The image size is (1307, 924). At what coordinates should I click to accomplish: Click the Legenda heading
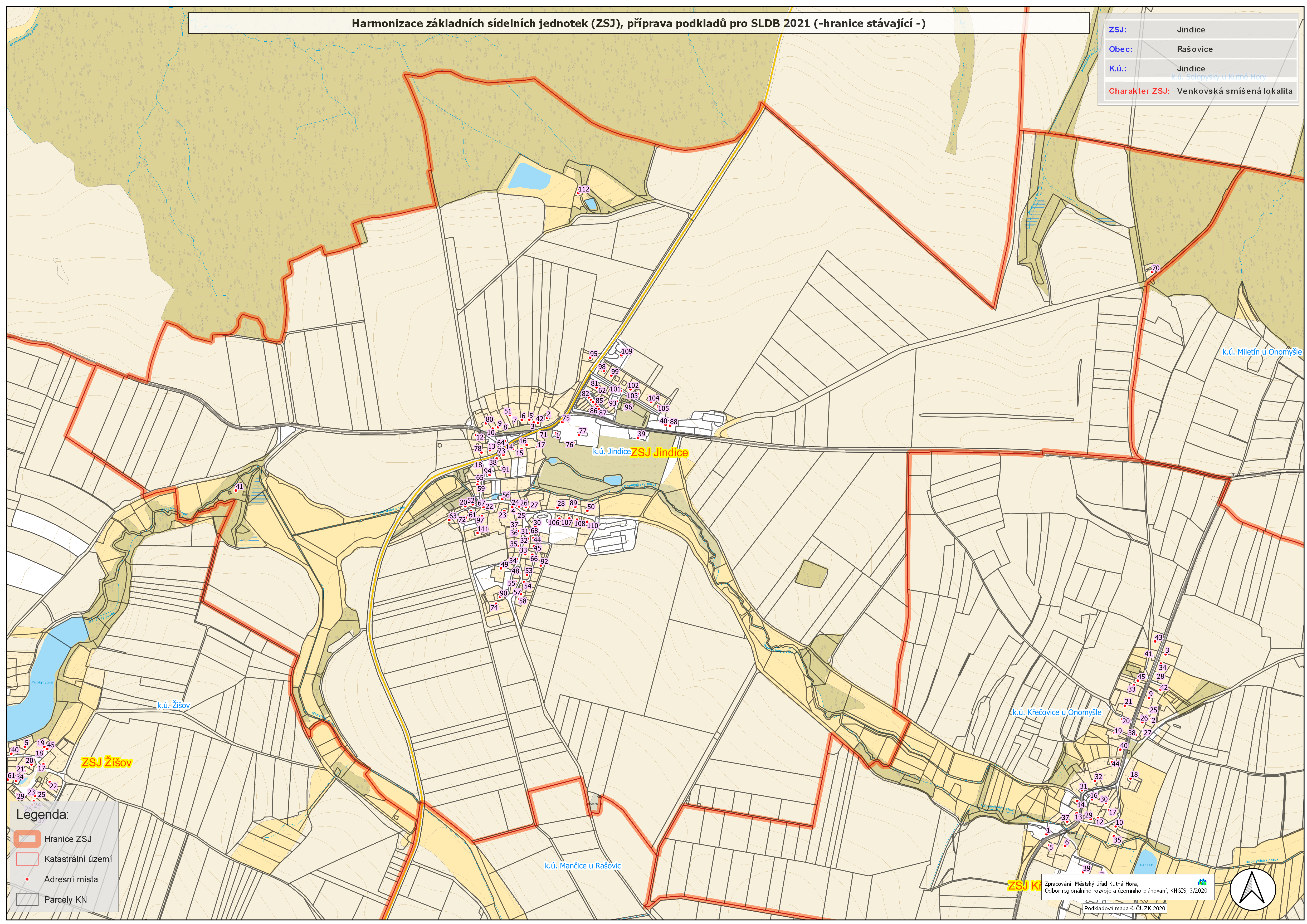42,814
